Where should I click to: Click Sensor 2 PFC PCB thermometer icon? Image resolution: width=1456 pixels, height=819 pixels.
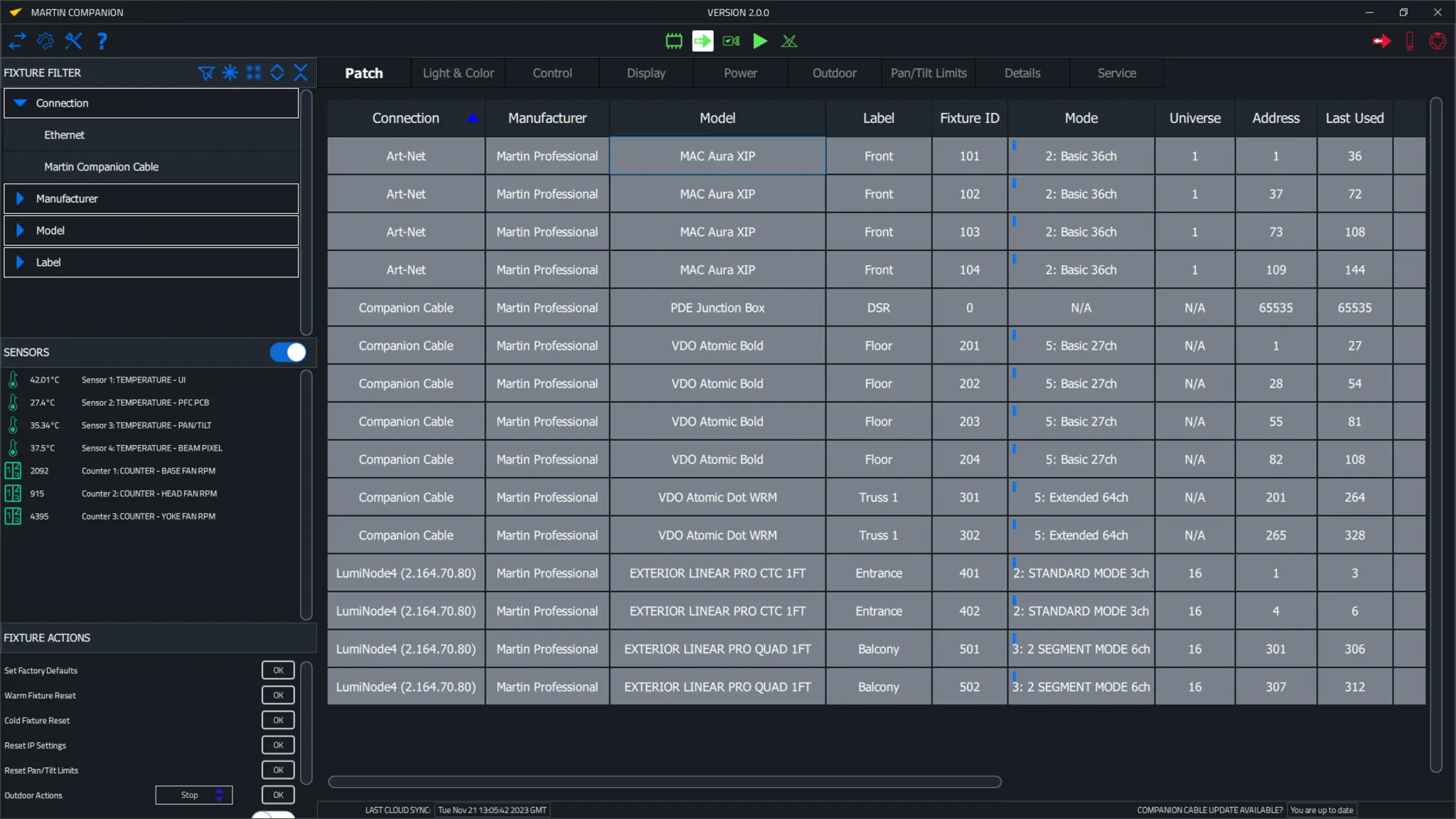(x=13, y=402)
